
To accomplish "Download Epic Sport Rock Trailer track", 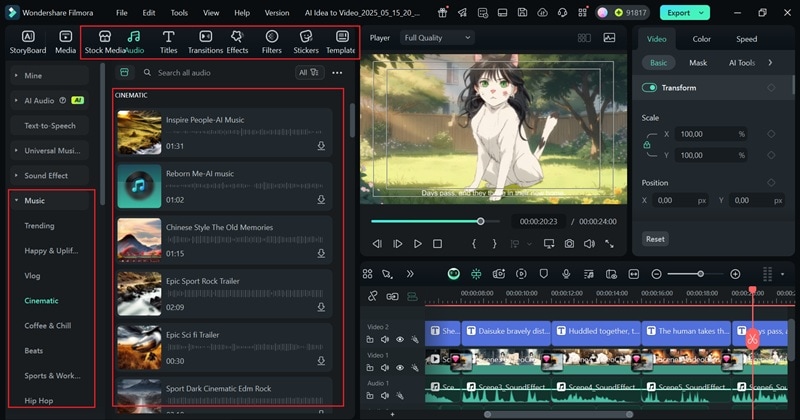I will tap(321, 307).
